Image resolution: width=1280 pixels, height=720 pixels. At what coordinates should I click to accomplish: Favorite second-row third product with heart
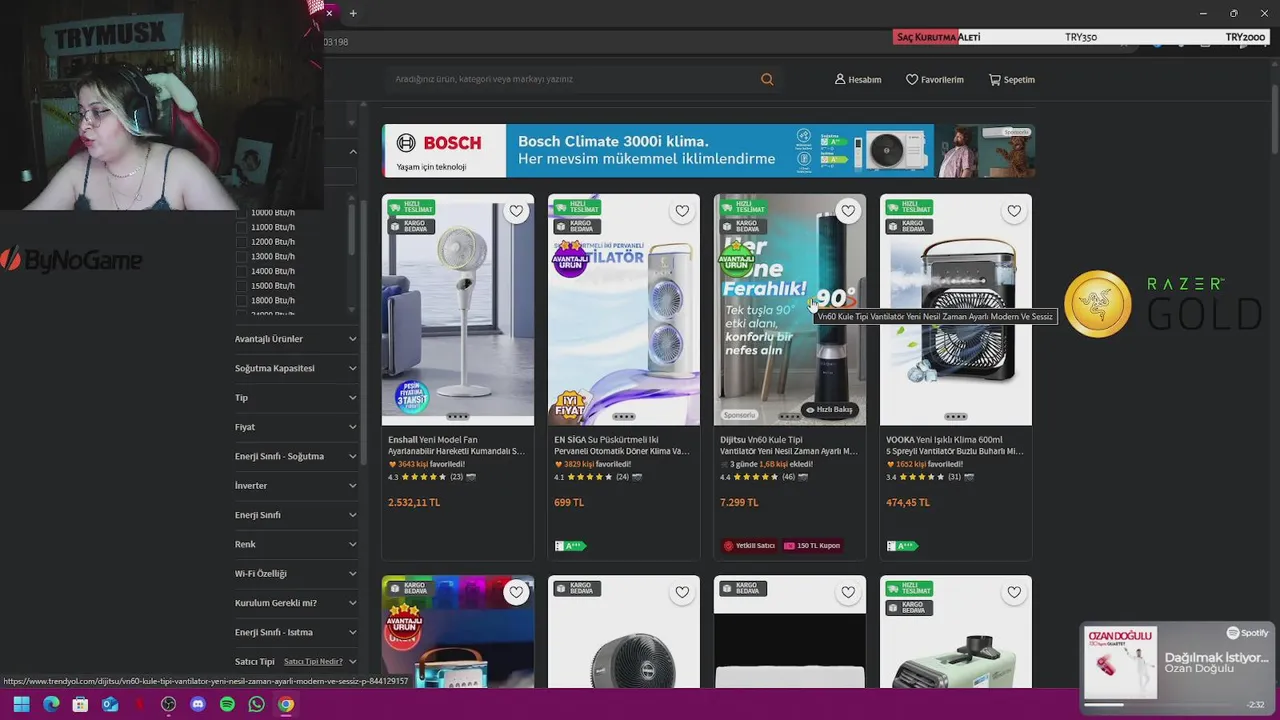coord(848,592)
